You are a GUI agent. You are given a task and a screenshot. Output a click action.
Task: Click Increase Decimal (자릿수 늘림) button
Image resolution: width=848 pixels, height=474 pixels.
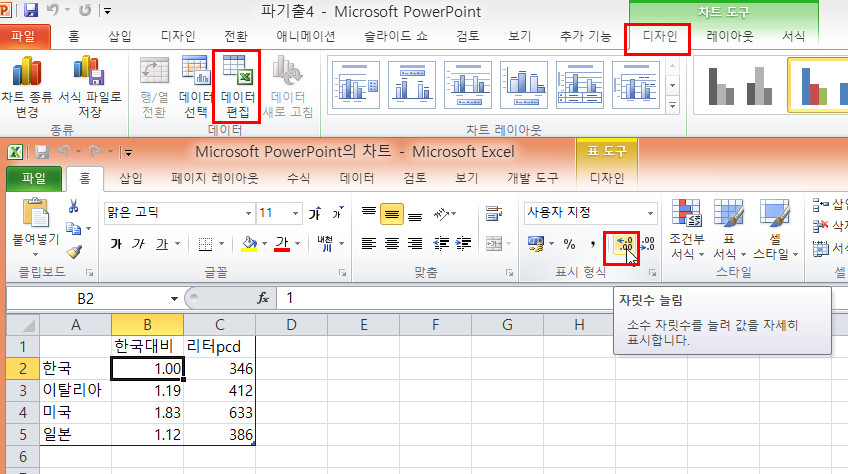(625, 245)
